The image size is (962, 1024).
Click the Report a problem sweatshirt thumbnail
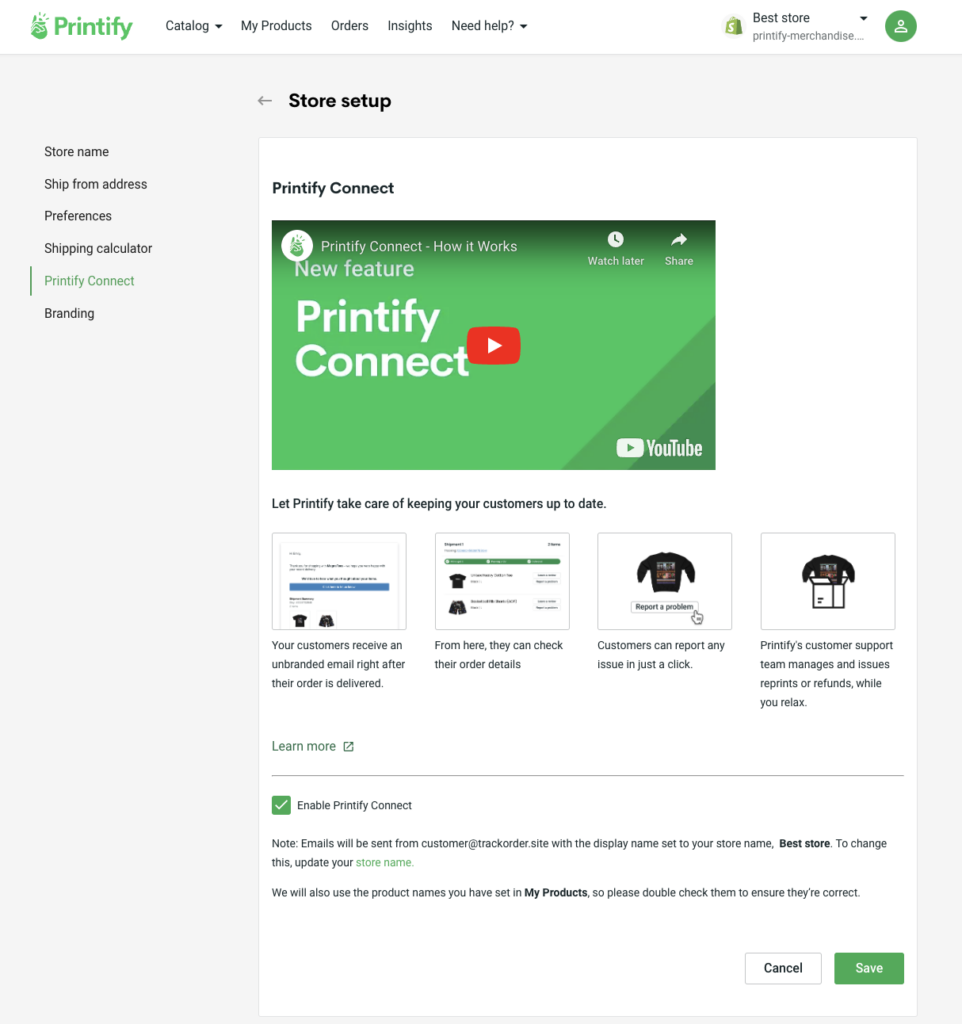664,581
